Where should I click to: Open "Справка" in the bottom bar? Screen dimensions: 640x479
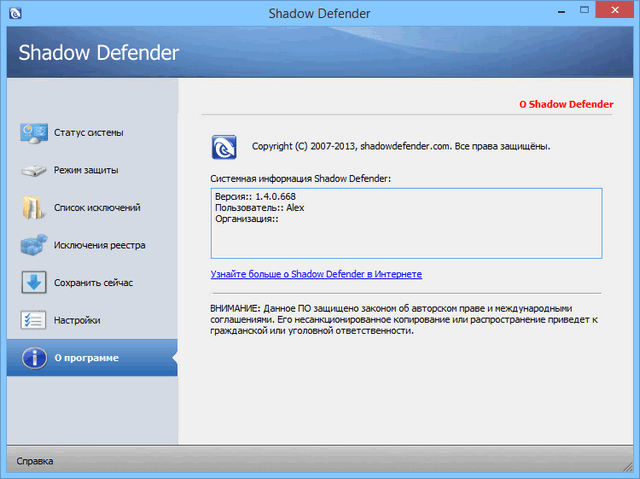(34, 461)
